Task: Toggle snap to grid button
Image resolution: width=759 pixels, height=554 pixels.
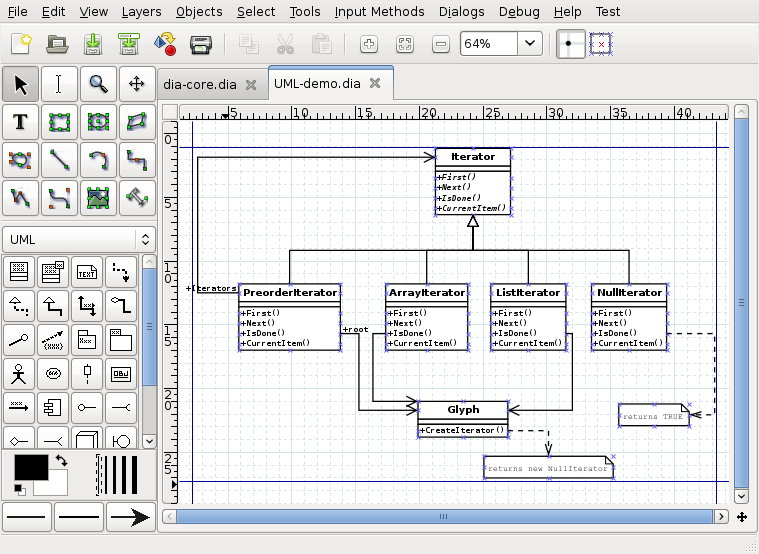Action: coord(571,44)
